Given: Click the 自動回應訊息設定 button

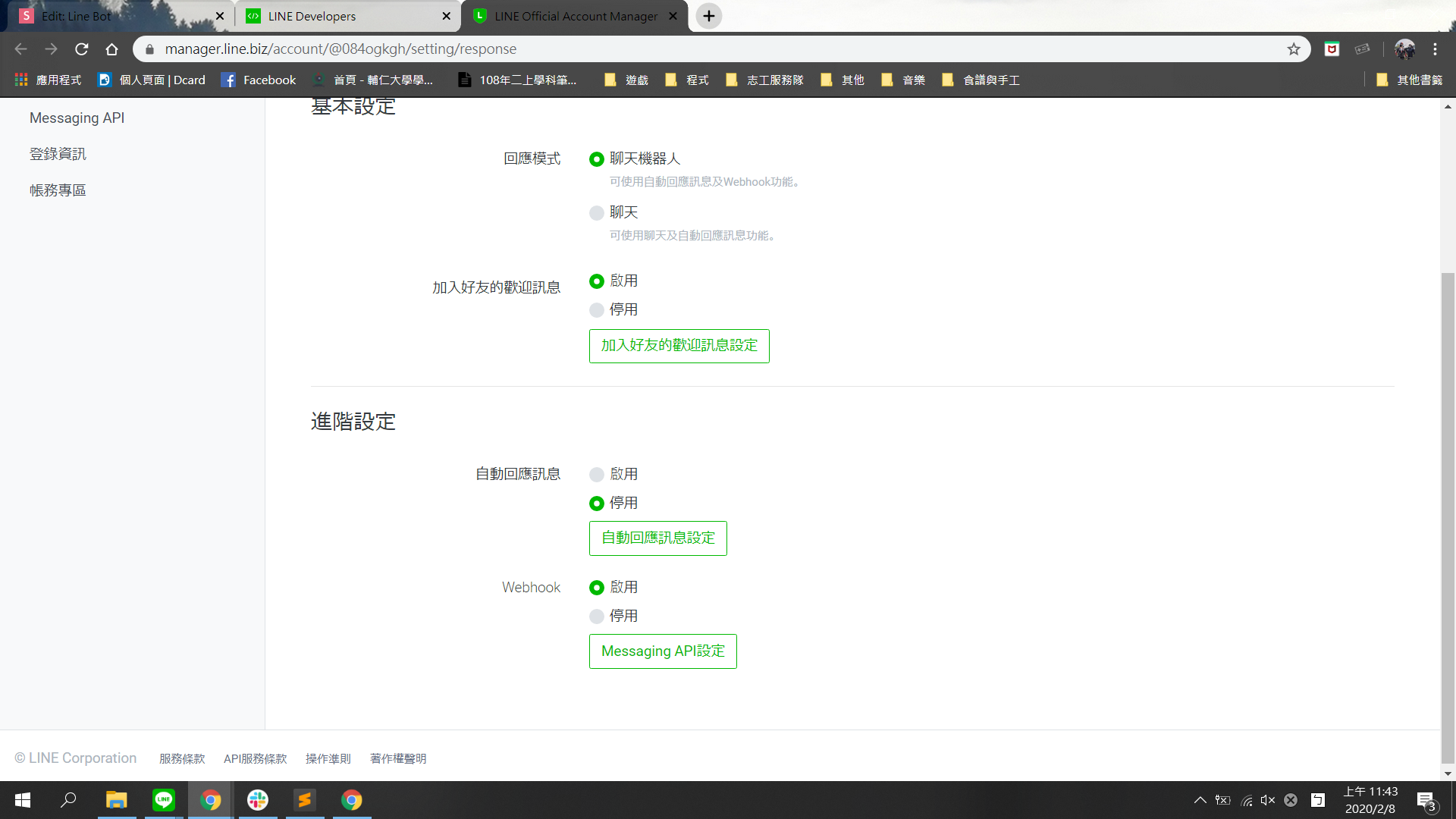Looking at the screenshot, I should click(x=657, y=538).
